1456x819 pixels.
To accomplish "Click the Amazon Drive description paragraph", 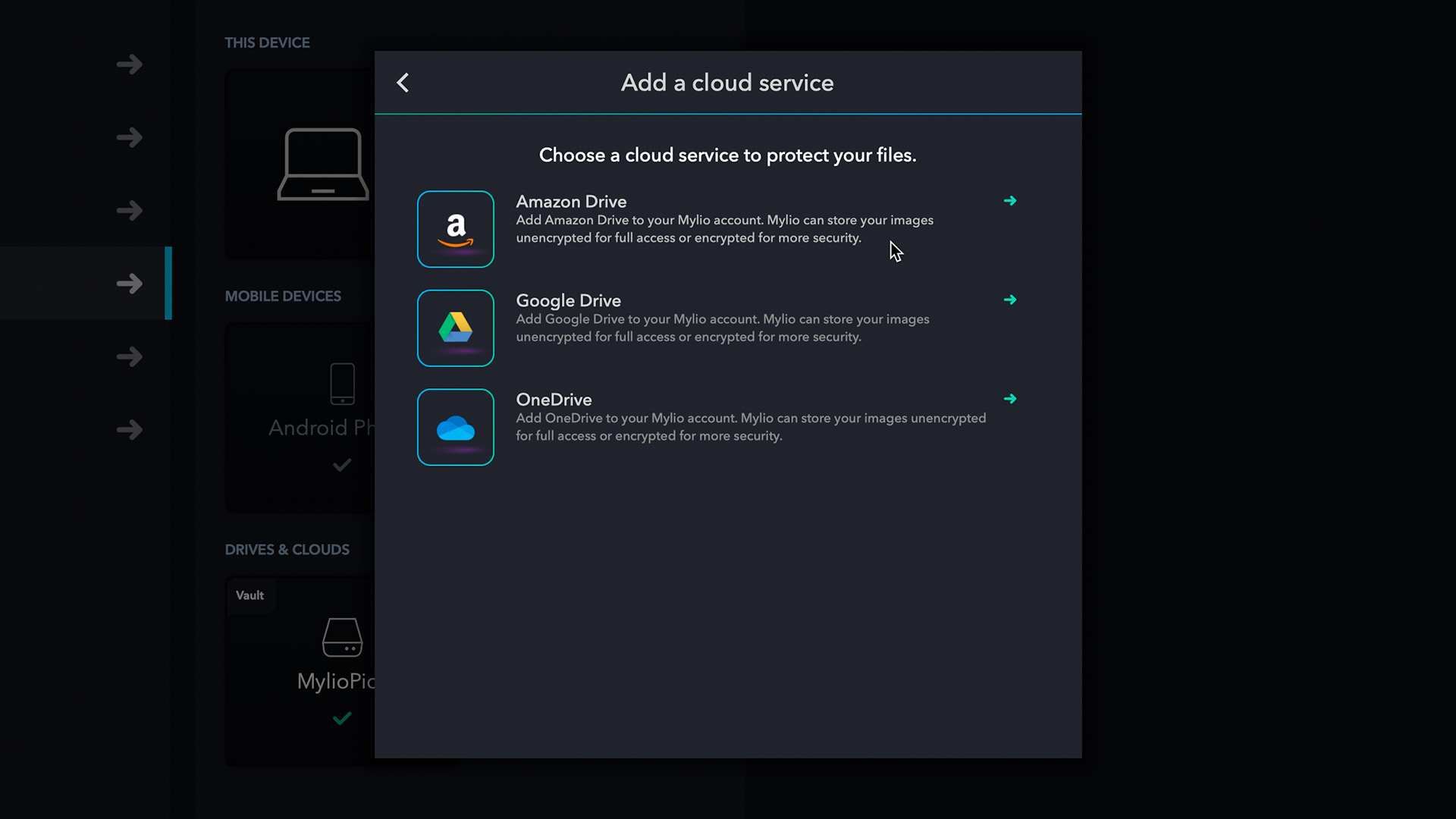I will click(724, 229).
